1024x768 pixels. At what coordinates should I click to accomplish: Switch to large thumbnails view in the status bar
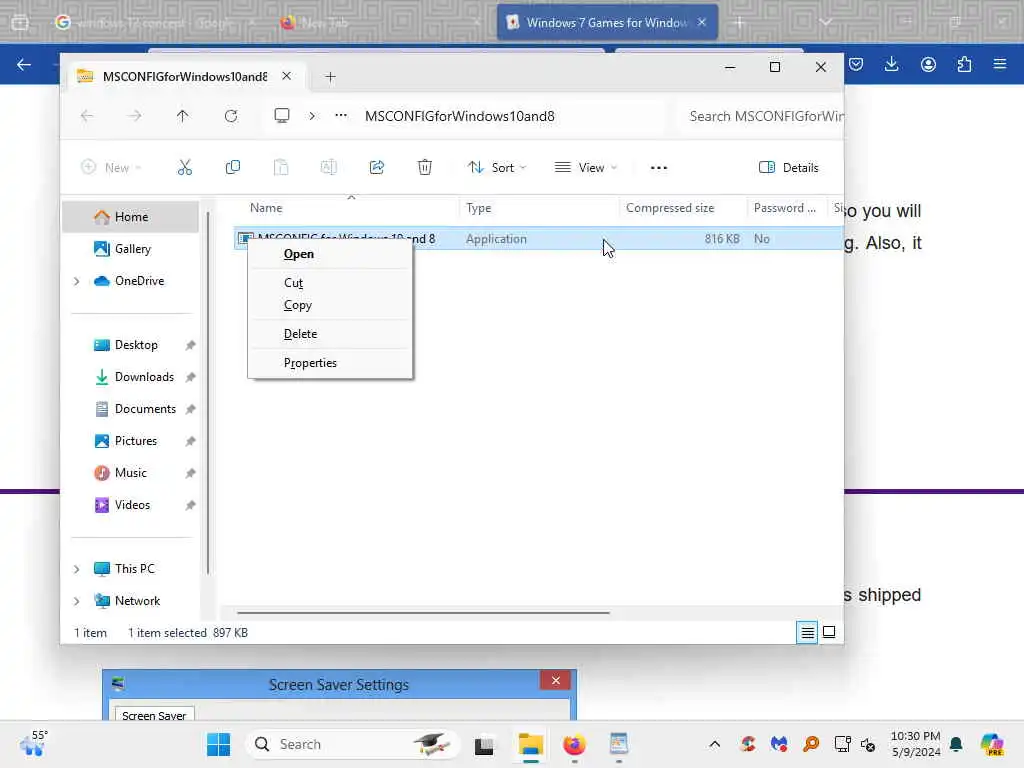coord(829,632)
